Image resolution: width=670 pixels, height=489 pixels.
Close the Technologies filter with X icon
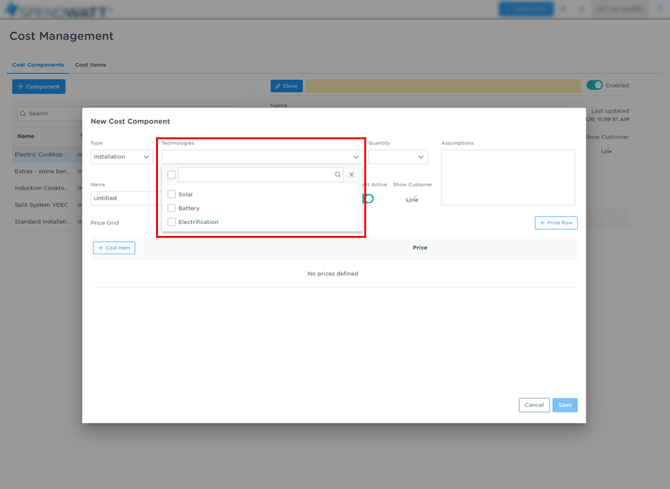click(x=352, y=175)
